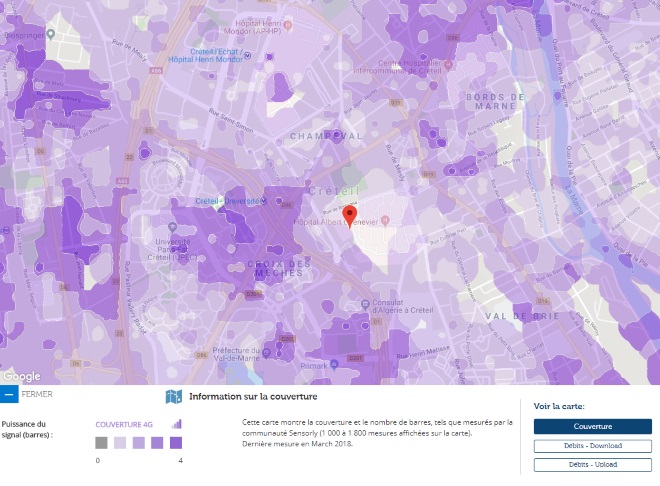Image resolution: width=660 pixels, height=486 pixels.
Task: Click the coverage map information icon
Action: pyautogui.click(x=173, y=396)
